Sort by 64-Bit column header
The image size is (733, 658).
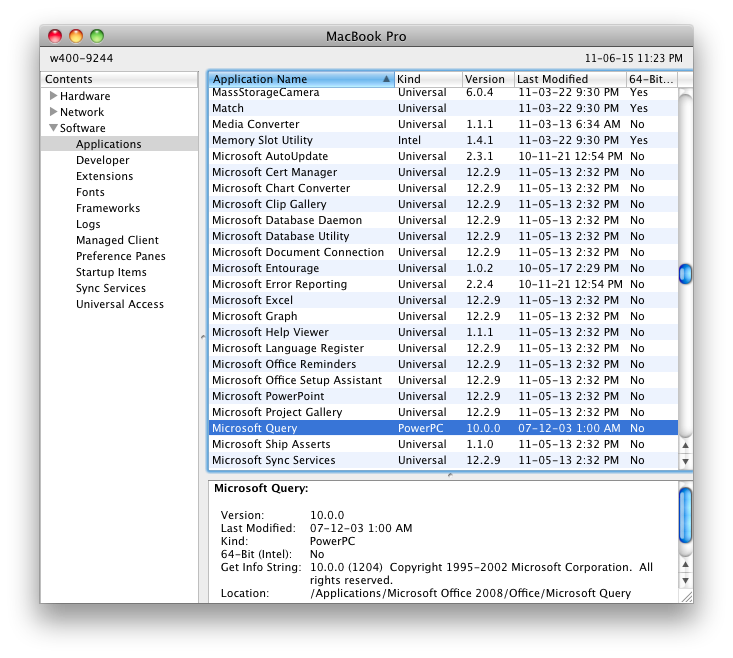point(652,79)
